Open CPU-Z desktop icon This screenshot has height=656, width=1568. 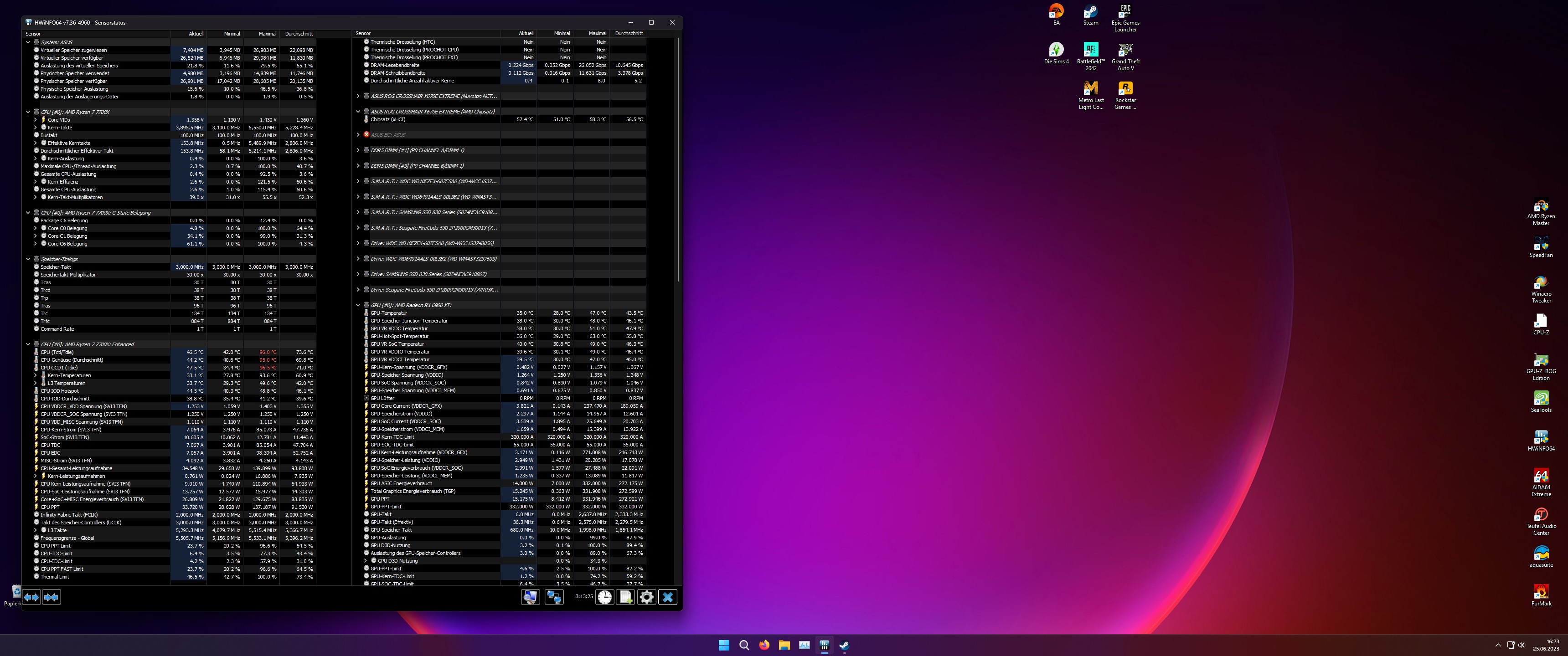pyautogui.click(x=1541, y=324)
